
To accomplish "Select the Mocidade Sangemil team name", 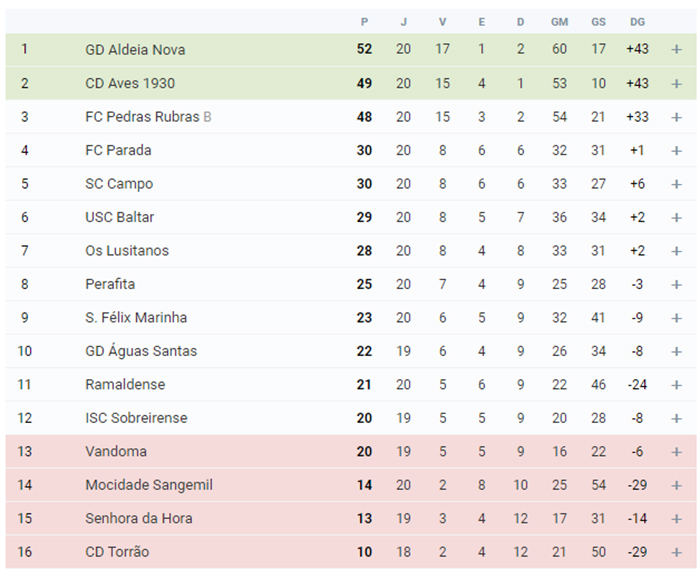I will tap(149, 485).
